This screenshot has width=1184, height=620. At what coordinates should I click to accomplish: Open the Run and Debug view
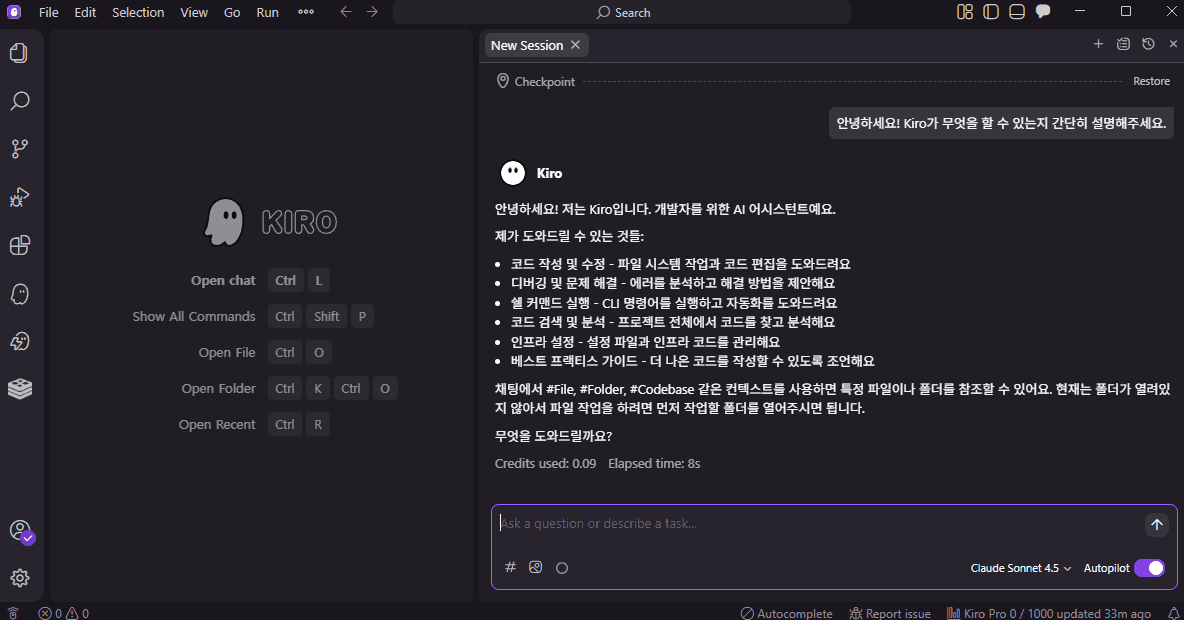[x=19, y=197]
